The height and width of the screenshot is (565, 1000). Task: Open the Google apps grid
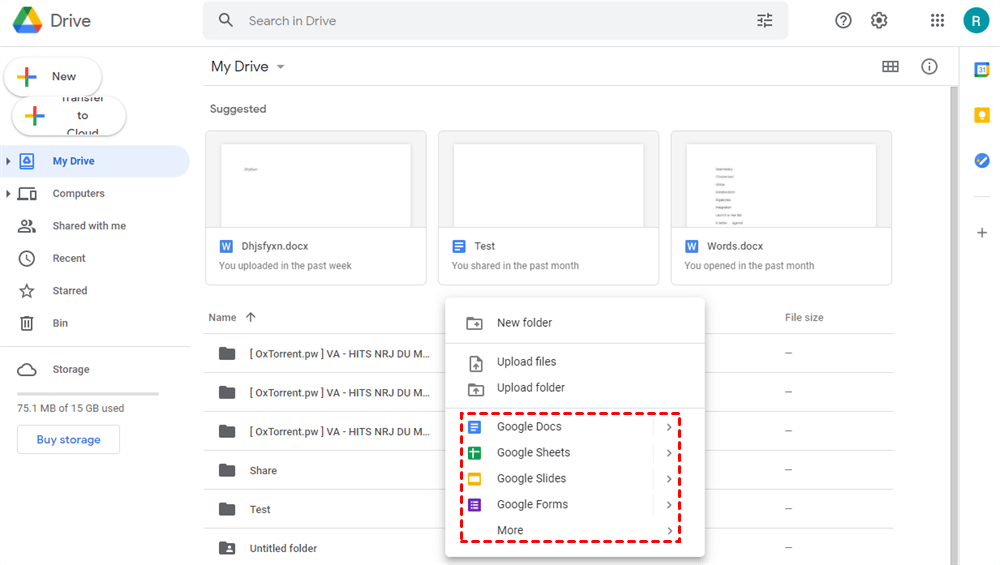[937, 20]
